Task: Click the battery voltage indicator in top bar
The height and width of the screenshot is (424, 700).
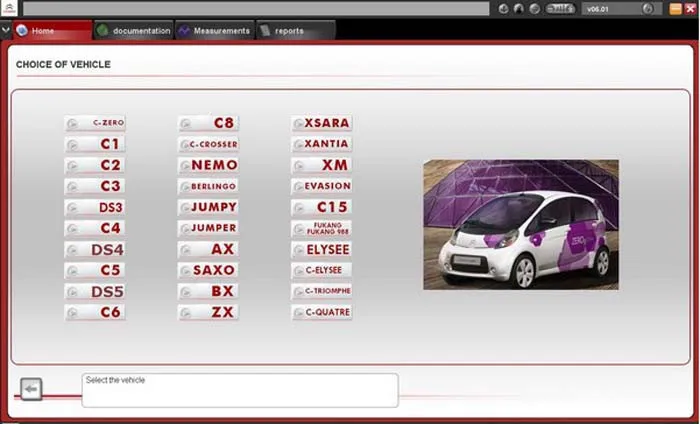Action: 560,8
